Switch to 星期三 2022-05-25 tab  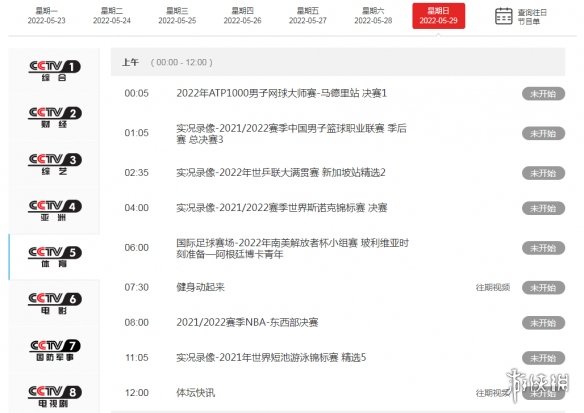pyautogui.click(x=177, y=16)
